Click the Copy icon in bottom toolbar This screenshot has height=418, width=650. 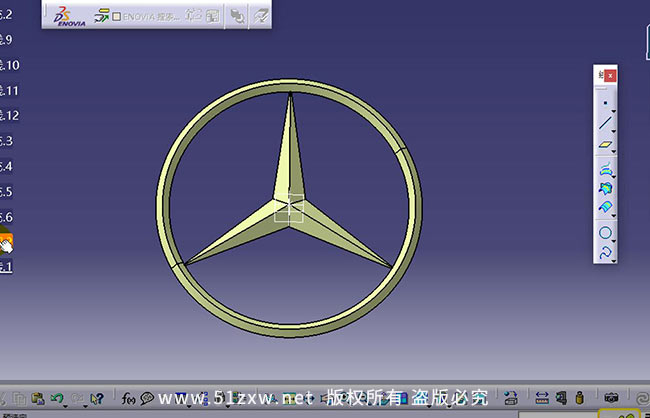click(x=19, y=399)
